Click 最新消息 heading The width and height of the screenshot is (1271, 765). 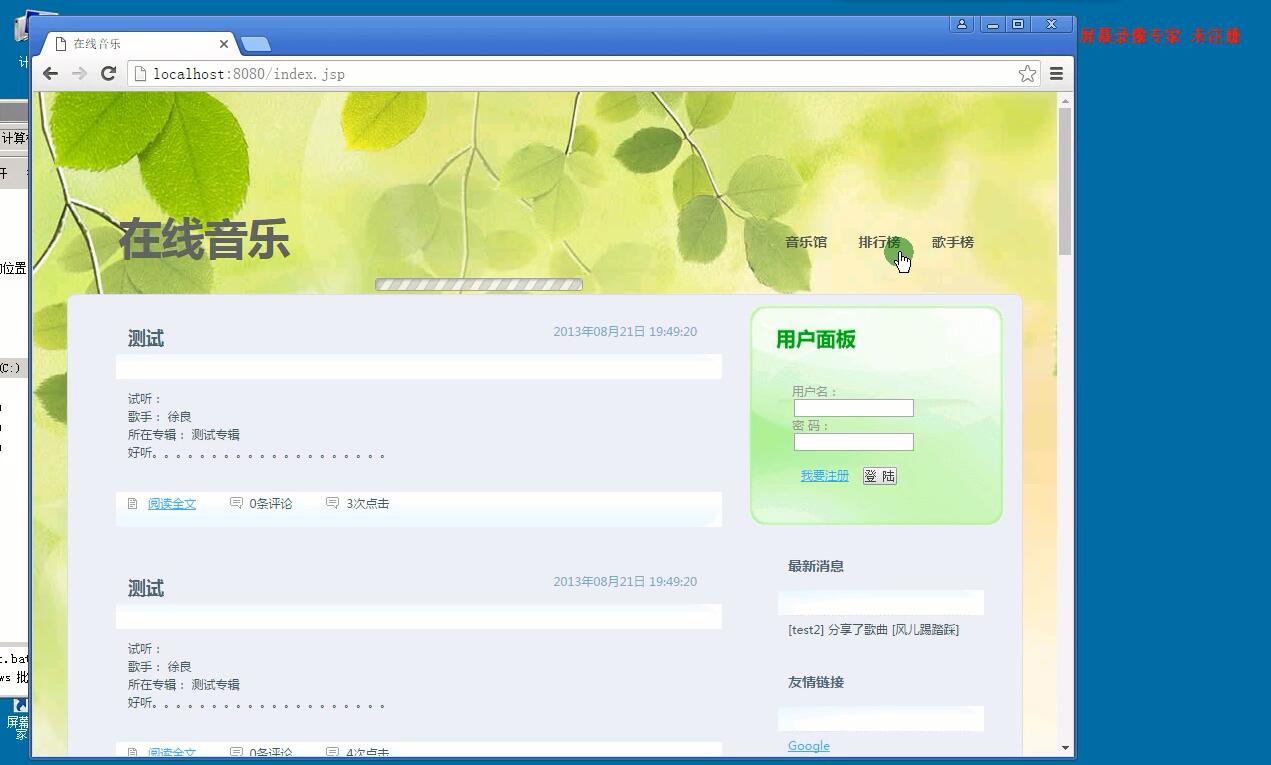click(816, 566)
